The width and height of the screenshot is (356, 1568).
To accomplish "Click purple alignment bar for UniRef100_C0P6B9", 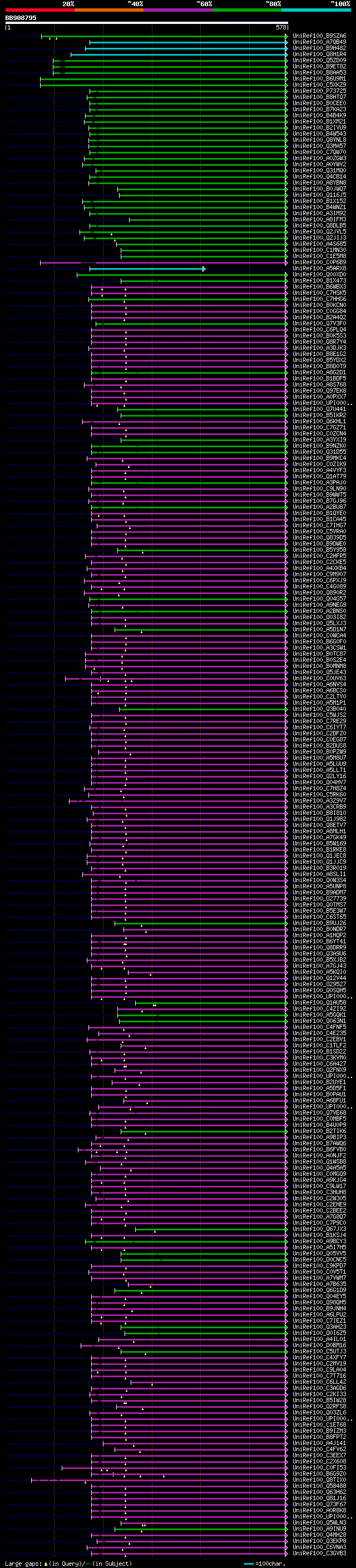I will point(163,263).
